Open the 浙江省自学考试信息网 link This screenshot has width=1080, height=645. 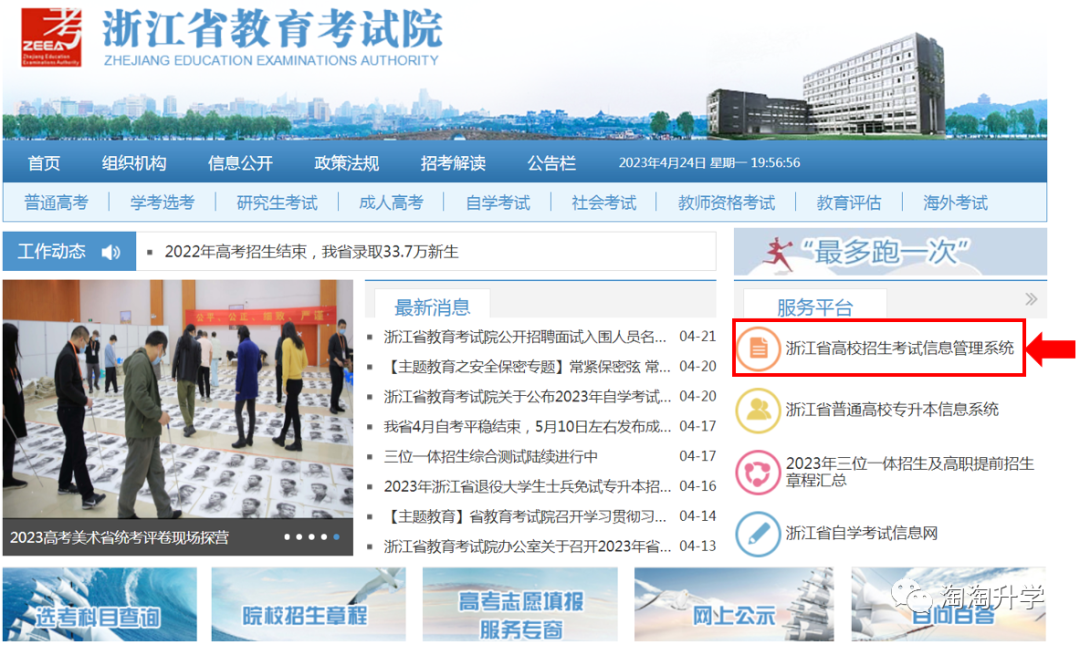(x=862, y=533)
